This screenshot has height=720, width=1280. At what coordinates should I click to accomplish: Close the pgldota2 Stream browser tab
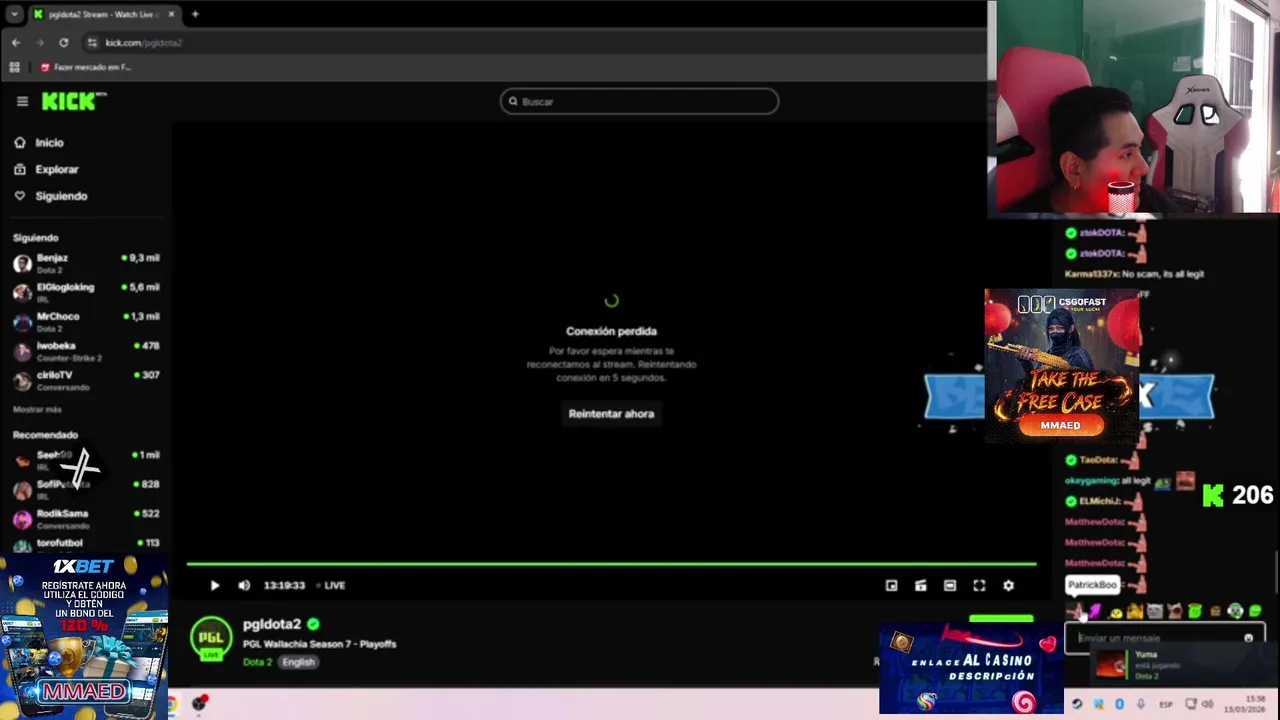coord(171,14)
